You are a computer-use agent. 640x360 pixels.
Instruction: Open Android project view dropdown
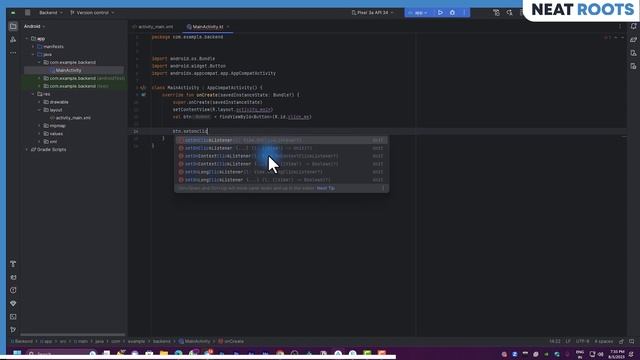point(34,27)
